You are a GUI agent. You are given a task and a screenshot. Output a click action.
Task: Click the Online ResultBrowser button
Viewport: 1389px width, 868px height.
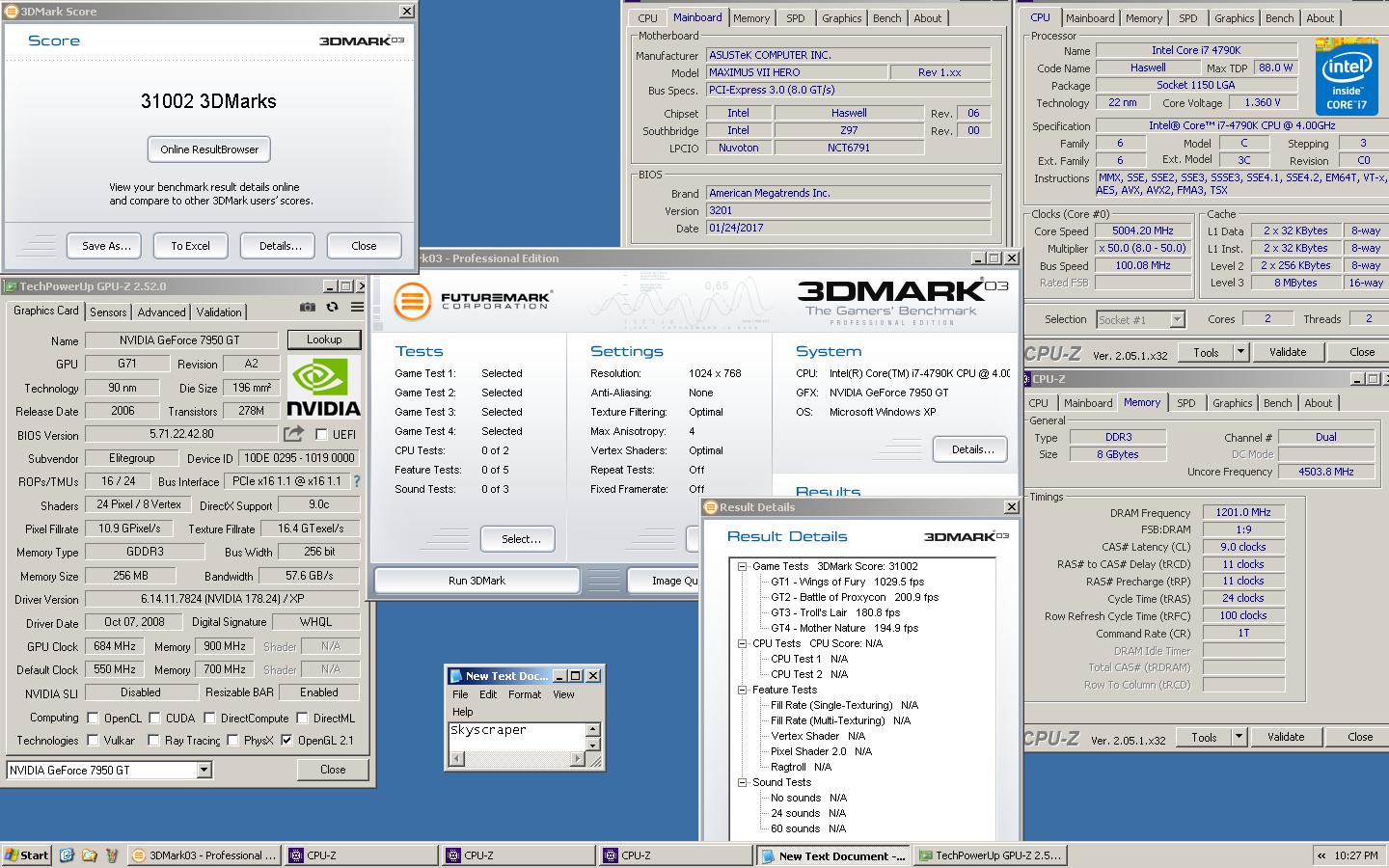pos(209,149)
